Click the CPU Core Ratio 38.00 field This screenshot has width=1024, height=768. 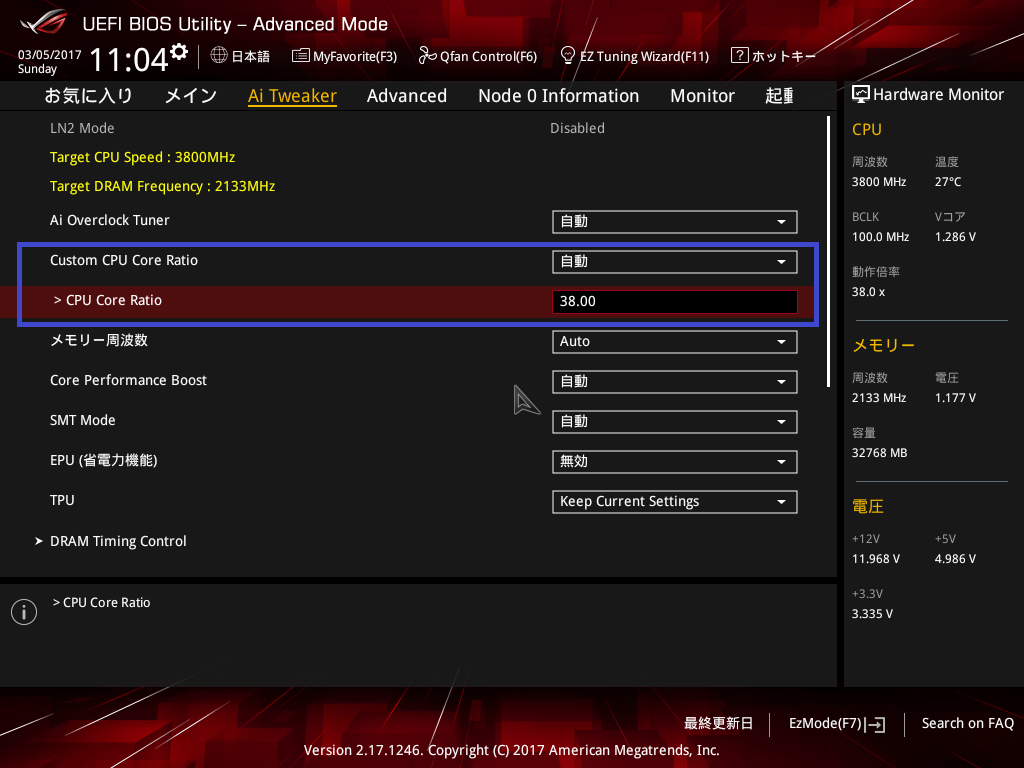point(675,302)
